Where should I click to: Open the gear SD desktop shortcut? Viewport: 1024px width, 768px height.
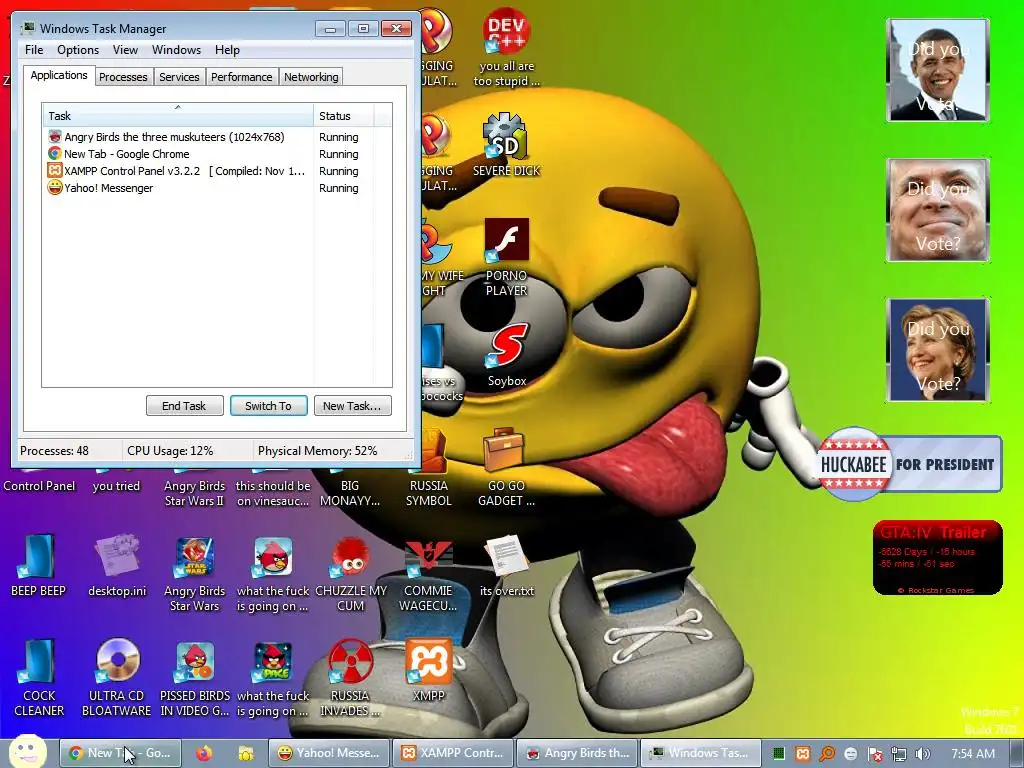click(x=505, y=136)
